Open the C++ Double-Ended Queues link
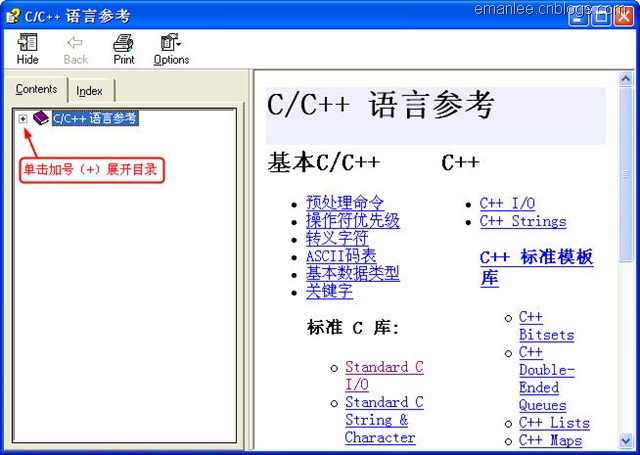Image resolution: width=640 pixels, height=455 pixels. (547, 378)
